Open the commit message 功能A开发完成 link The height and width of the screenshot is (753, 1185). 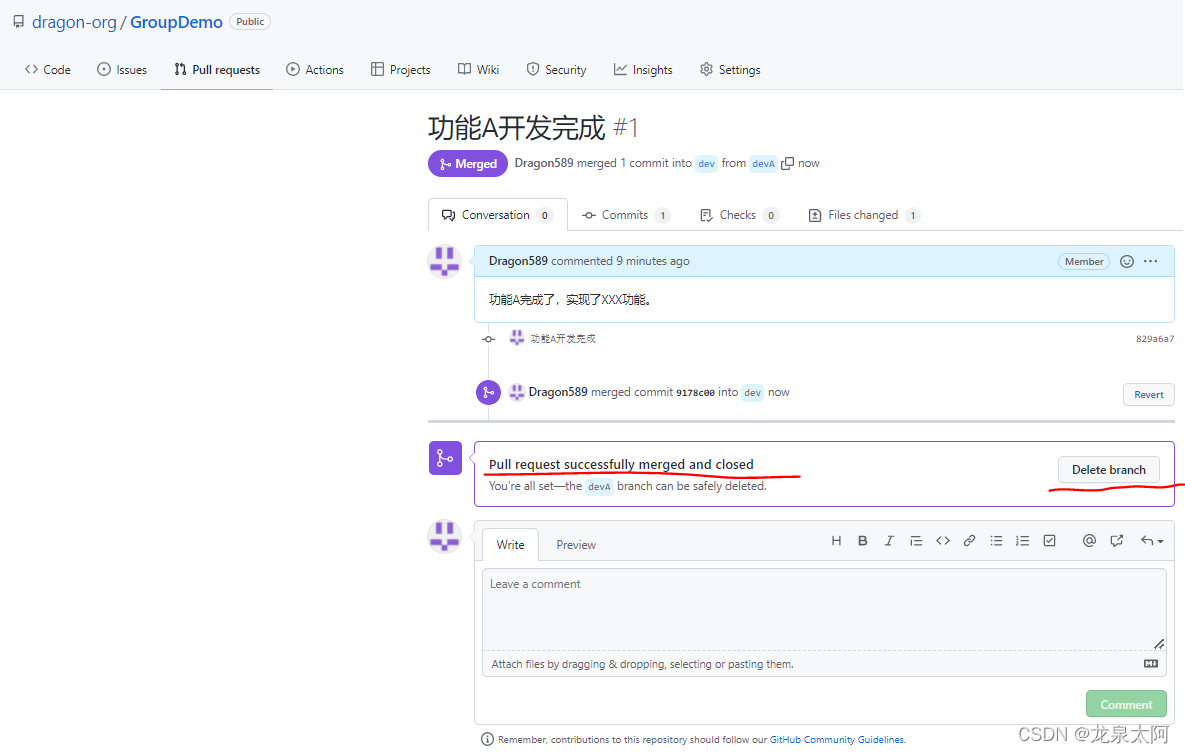pos(563,339)
